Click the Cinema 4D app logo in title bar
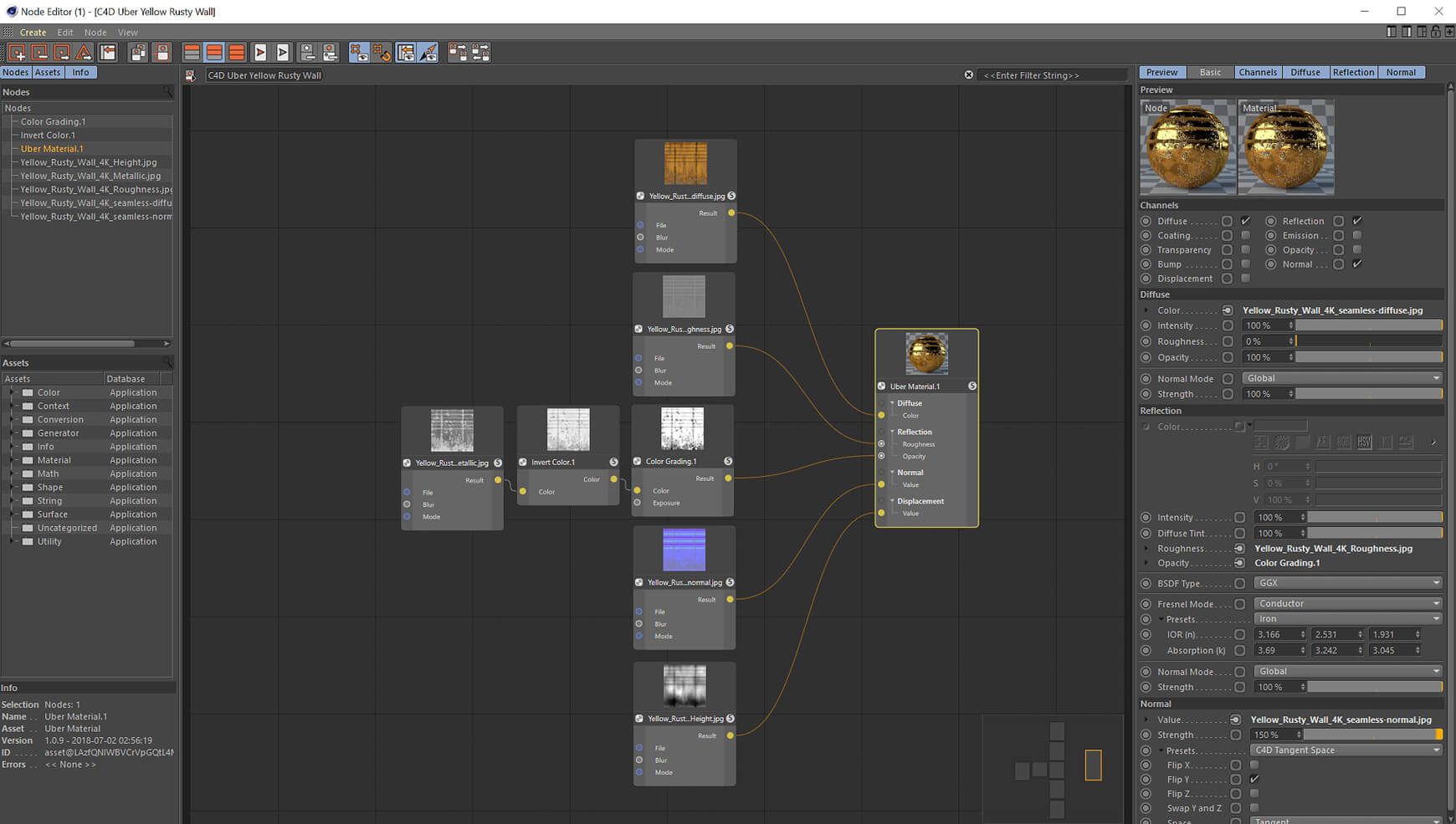 [11, 12]
